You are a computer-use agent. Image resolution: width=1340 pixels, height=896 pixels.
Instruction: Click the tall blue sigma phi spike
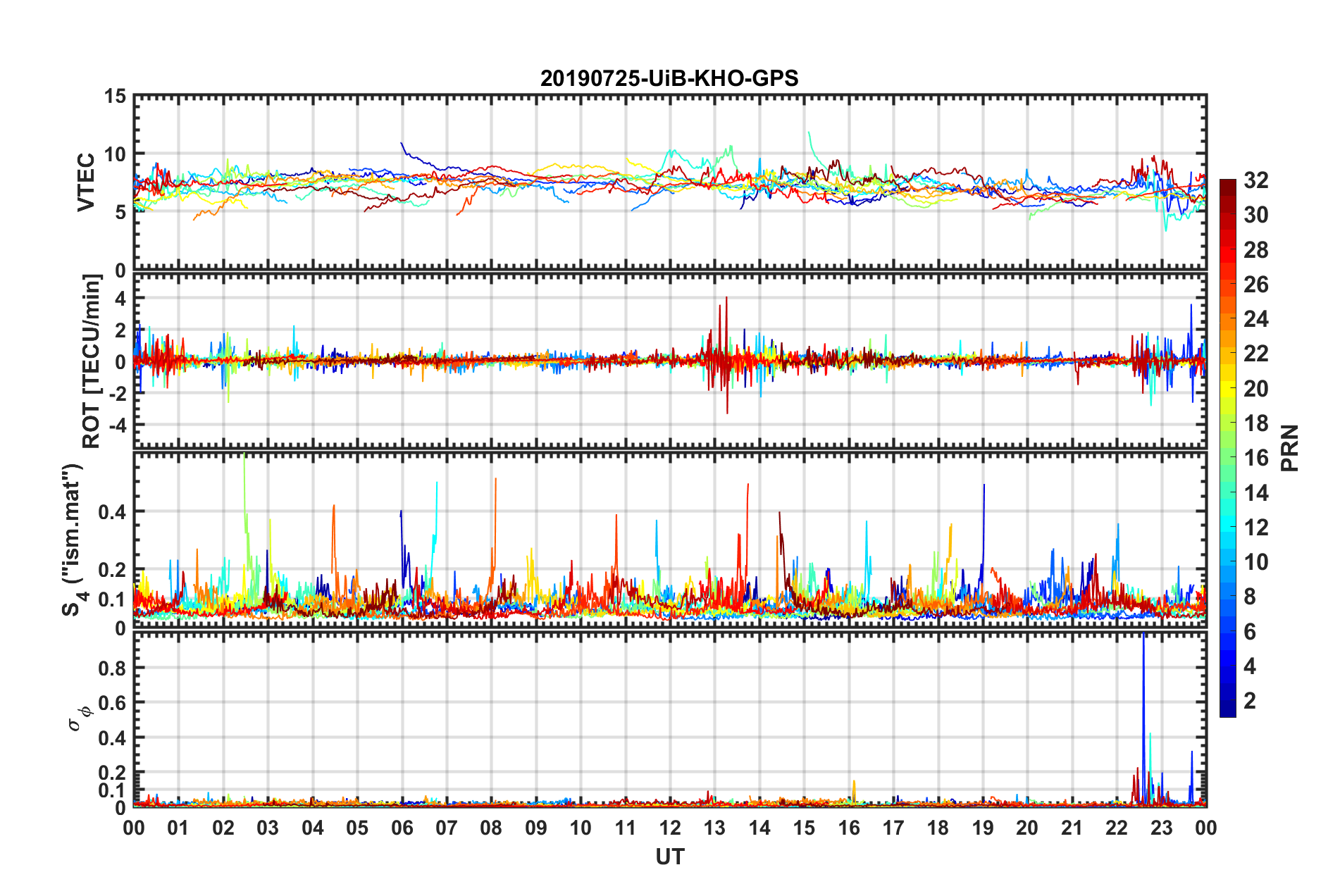(x=1143, y=718)
